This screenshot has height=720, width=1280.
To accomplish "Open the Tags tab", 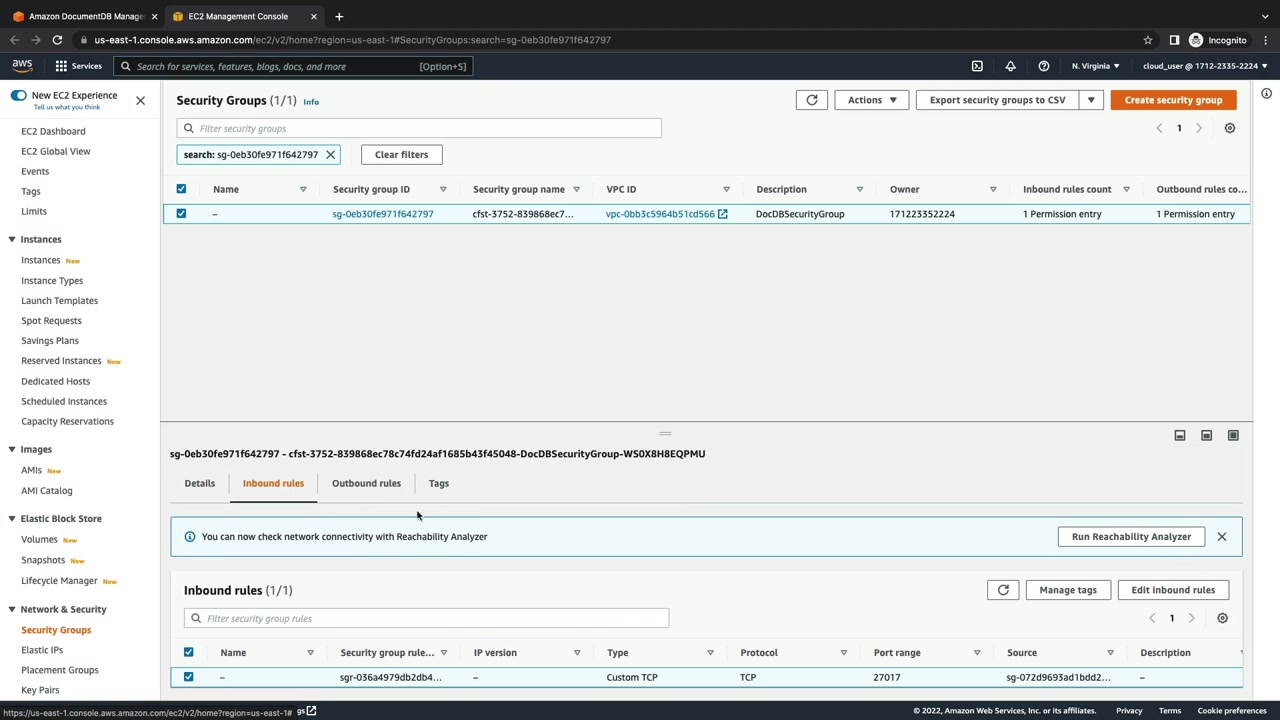I will coord(439,483).
